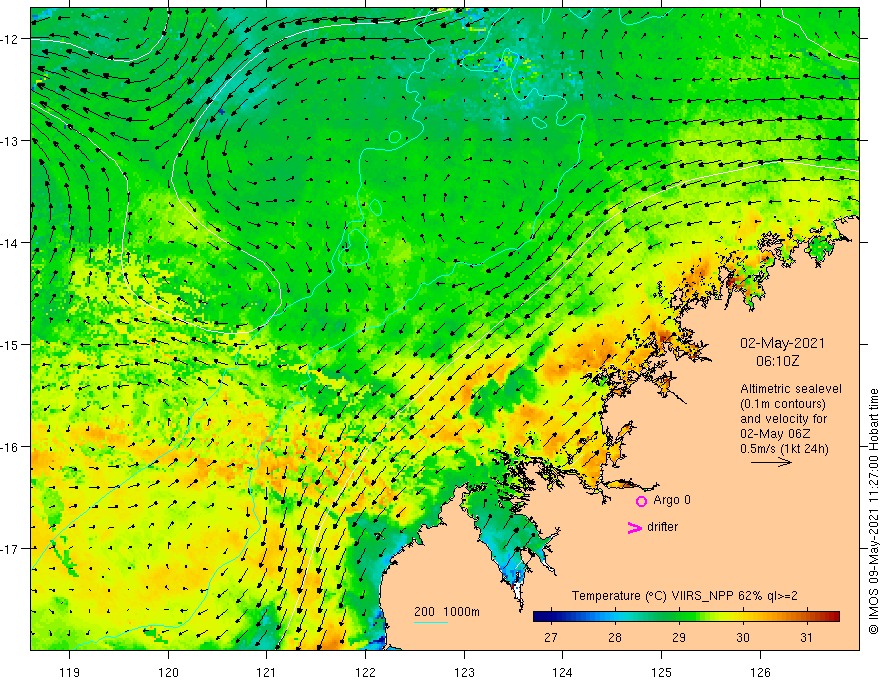This screenshot has width=880, height=680.
Task: Click the latitude axis label -16
Action: (11, 447)
